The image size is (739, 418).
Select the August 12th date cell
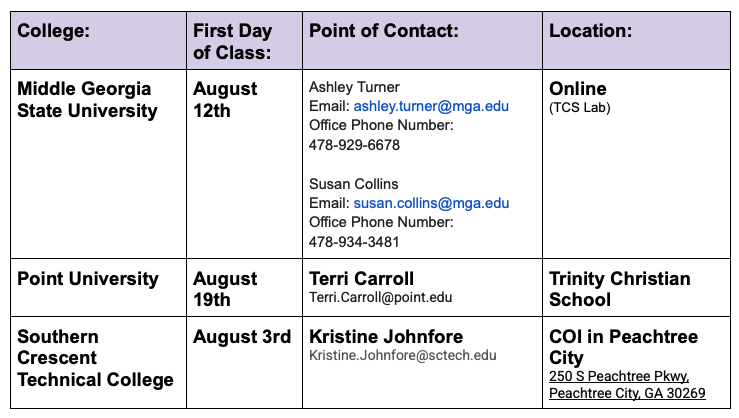pos(244,164)
